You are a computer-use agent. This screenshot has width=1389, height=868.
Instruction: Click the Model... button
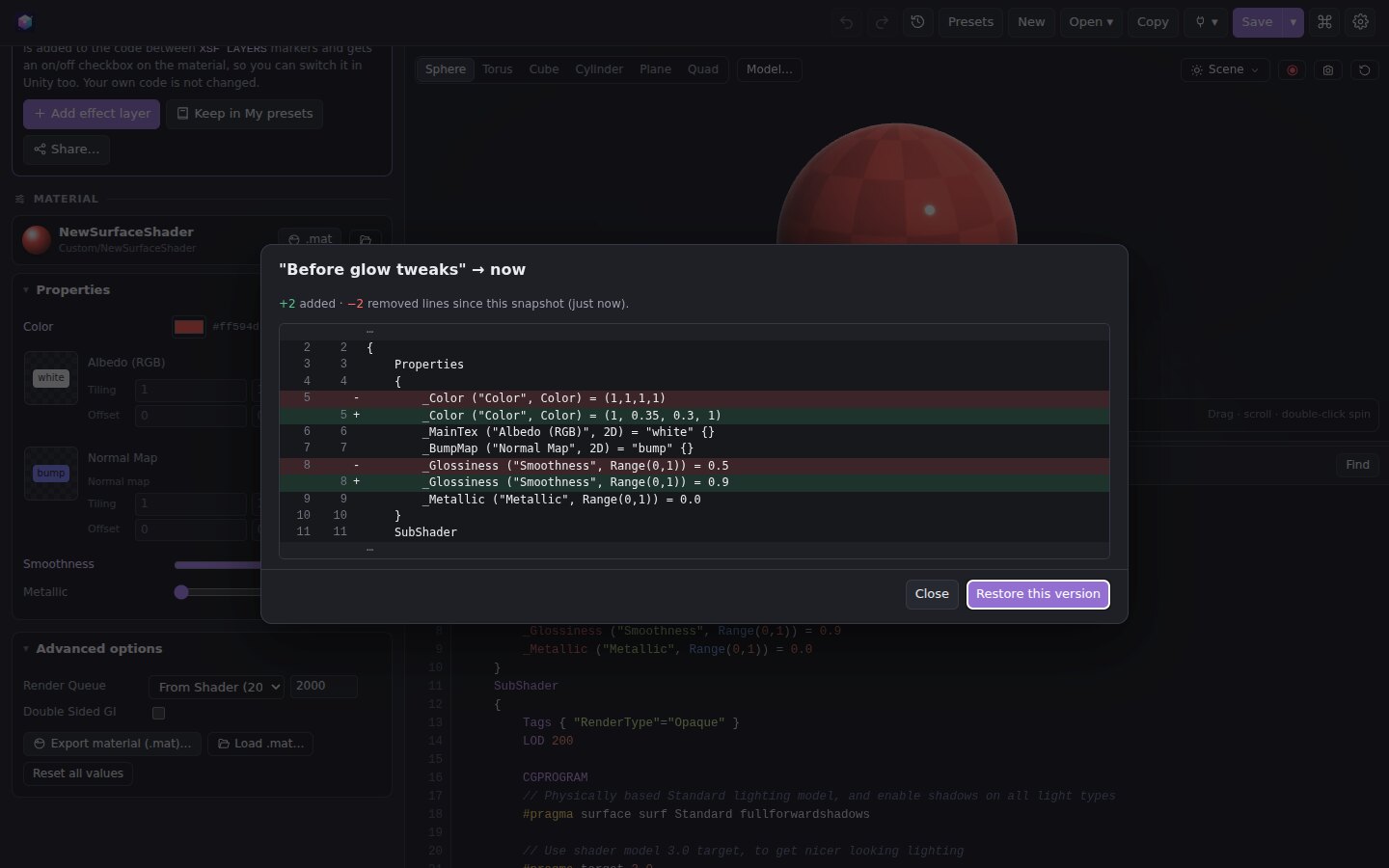pos(770,69)
